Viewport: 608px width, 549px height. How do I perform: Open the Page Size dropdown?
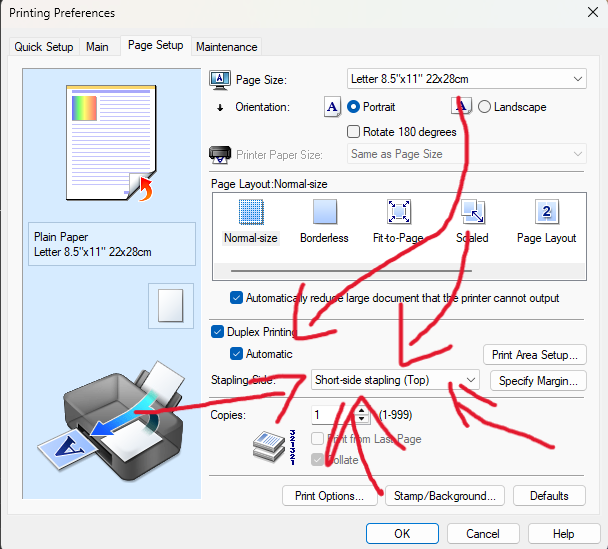(465, 79)
